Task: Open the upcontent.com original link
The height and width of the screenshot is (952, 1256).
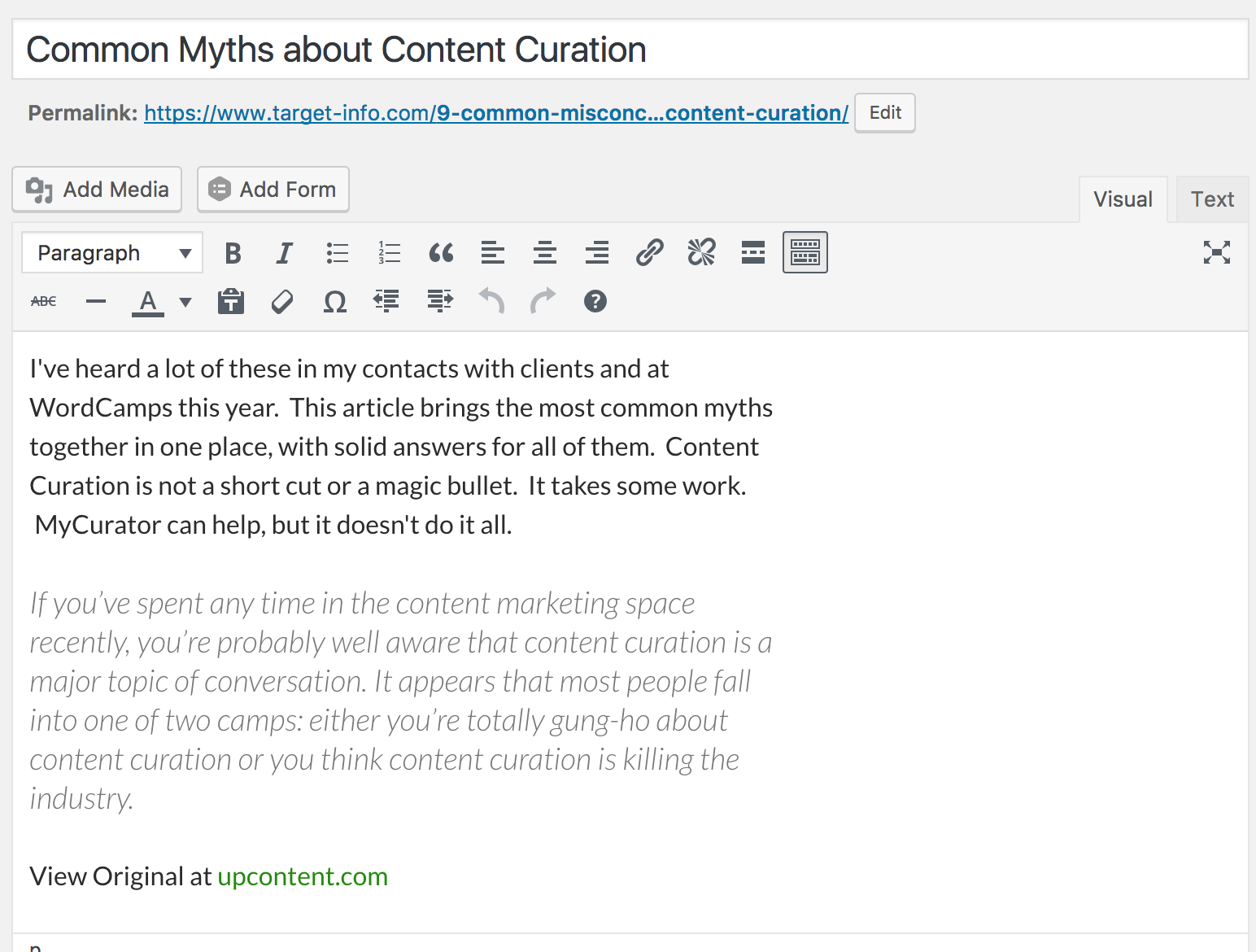Action: (x=303, y=876)
